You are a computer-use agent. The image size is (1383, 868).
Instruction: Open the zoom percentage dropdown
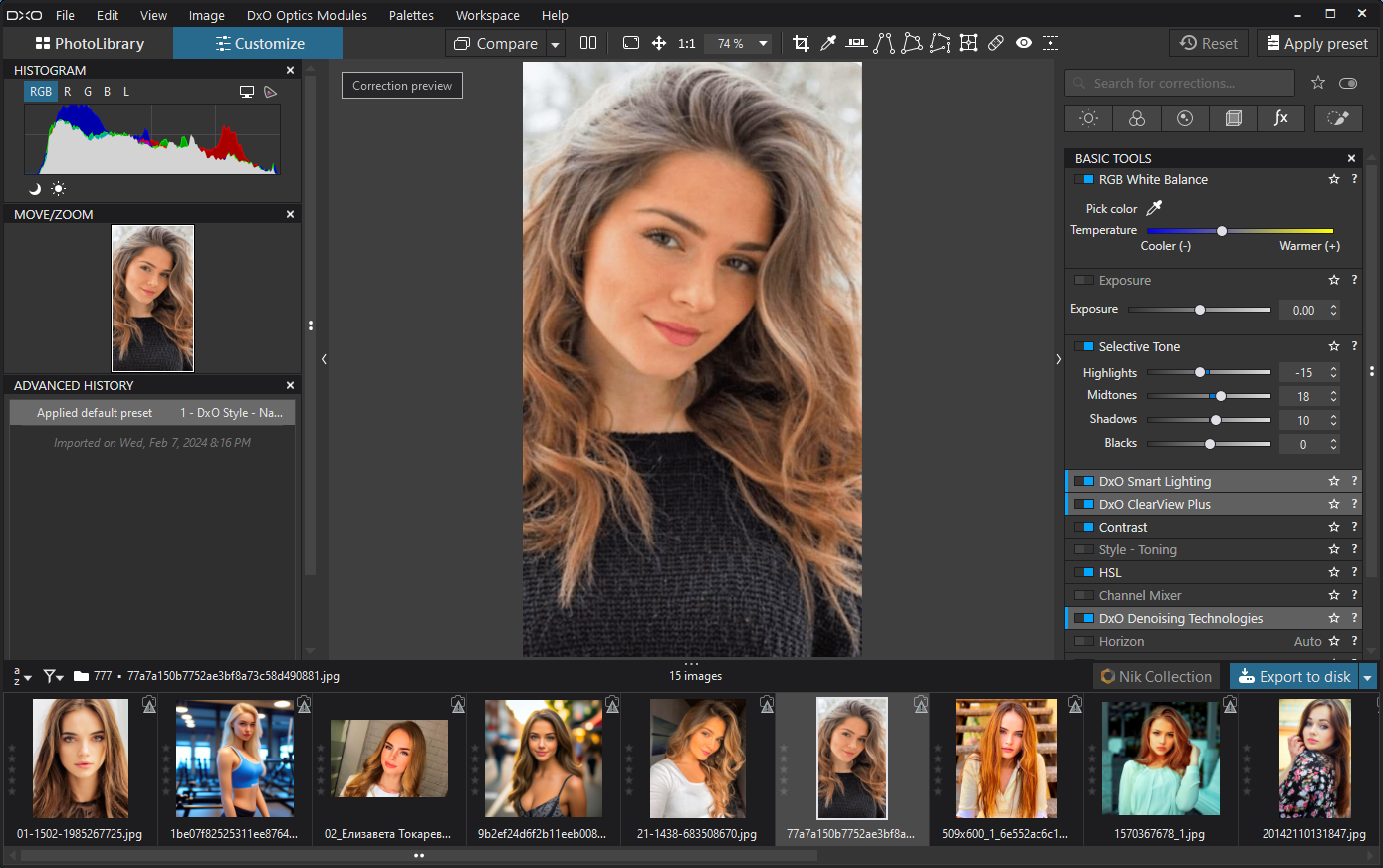(763, 43)
